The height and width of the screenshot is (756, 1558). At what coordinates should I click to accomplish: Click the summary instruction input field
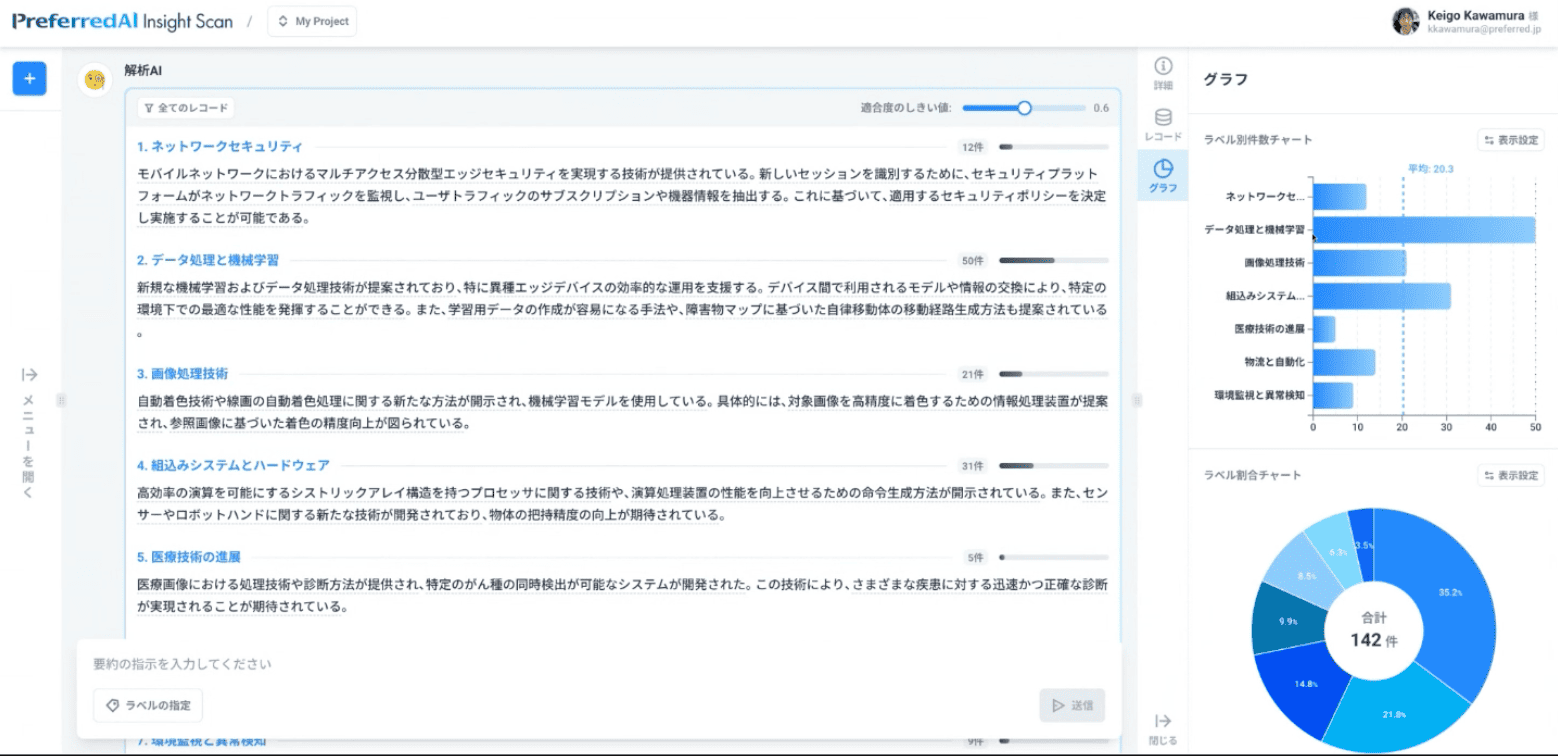598,664
